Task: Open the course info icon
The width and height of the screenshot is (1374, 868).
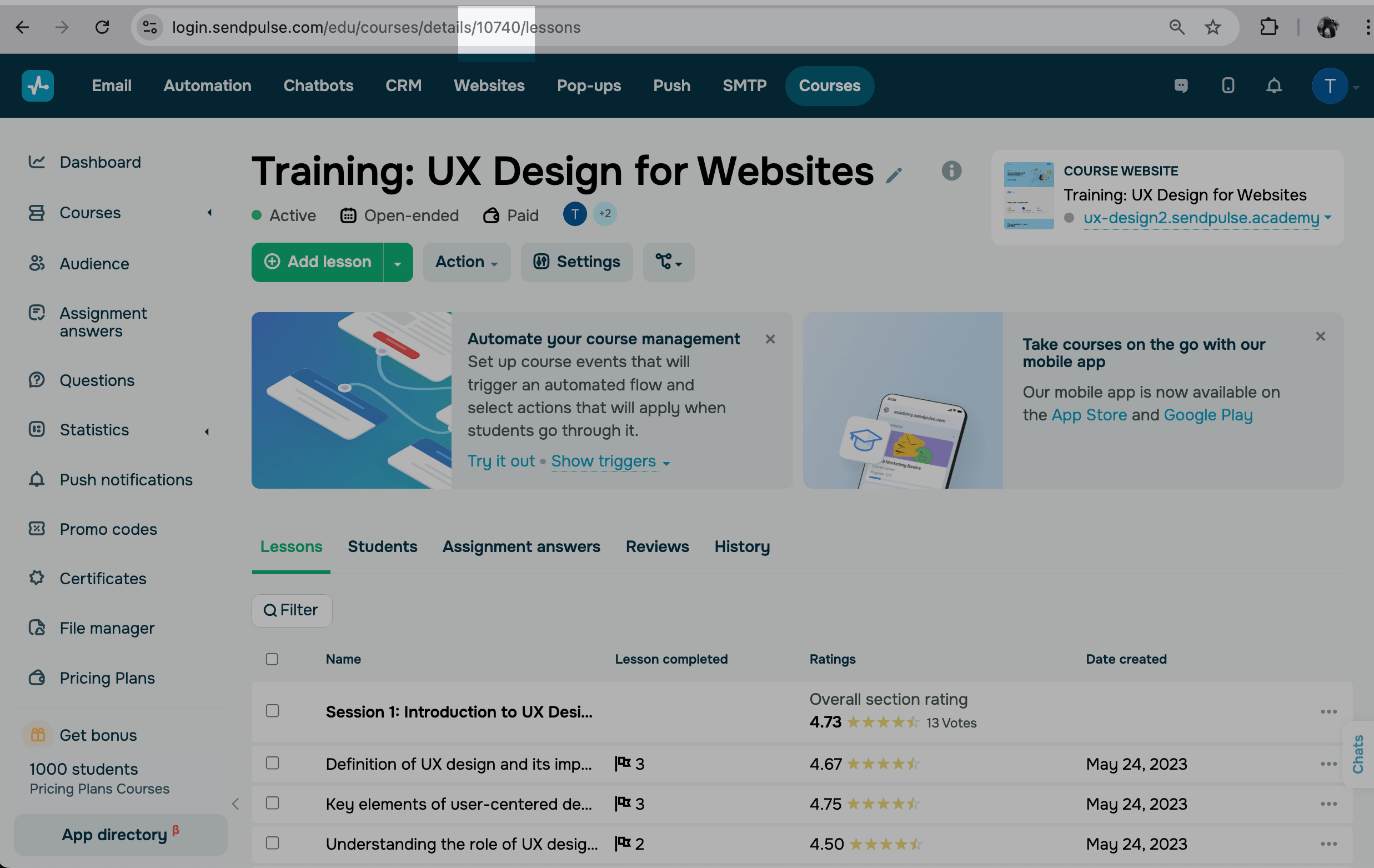Action: [x=951, y=170]
